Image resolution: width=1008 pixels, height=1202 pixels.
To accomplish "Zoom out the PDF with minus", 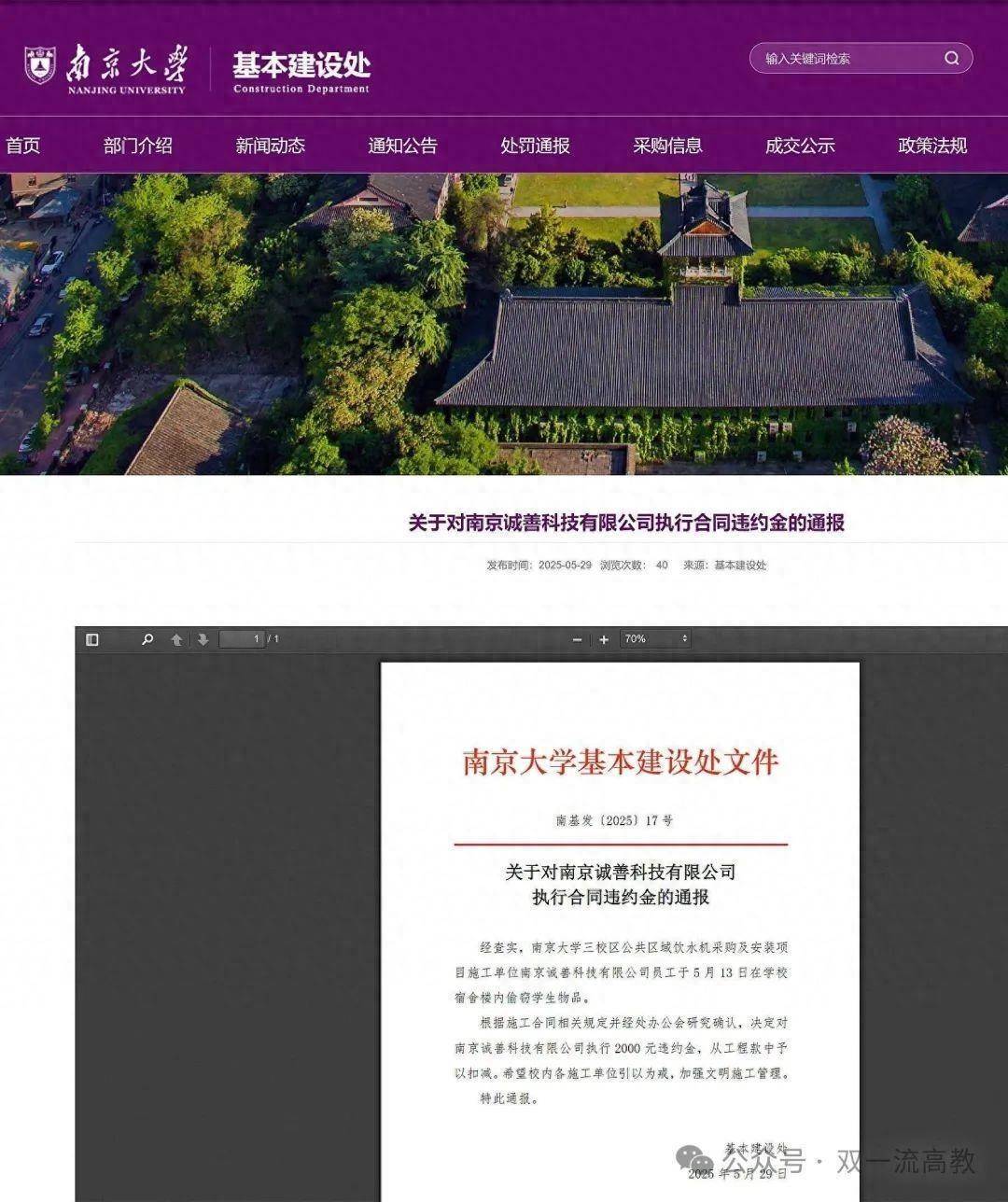I will coord(577,639).
